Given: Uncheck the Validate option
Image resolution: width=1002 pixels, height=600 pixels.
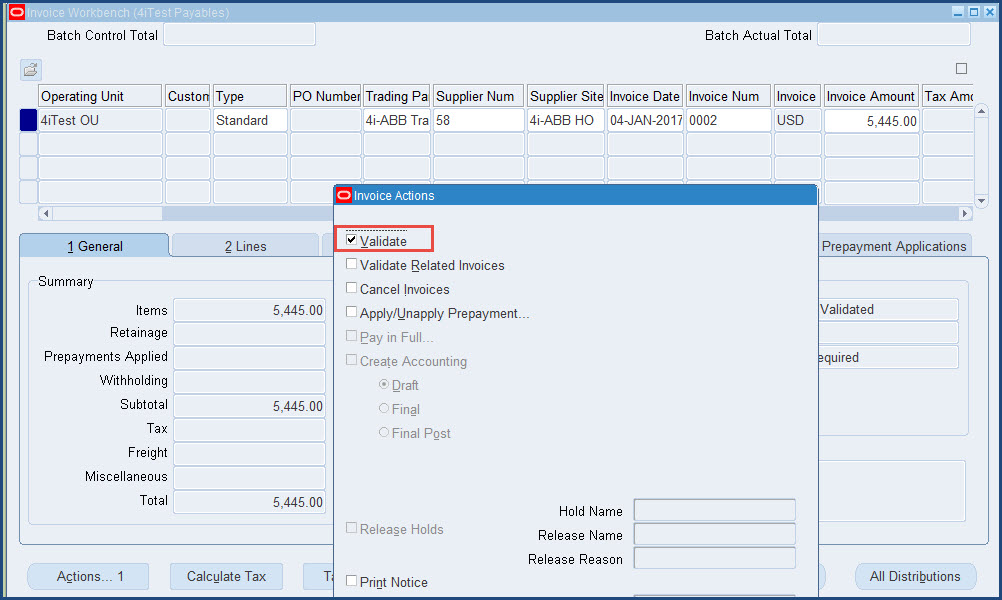Looking at the screenshot, I should coord(351,240).
